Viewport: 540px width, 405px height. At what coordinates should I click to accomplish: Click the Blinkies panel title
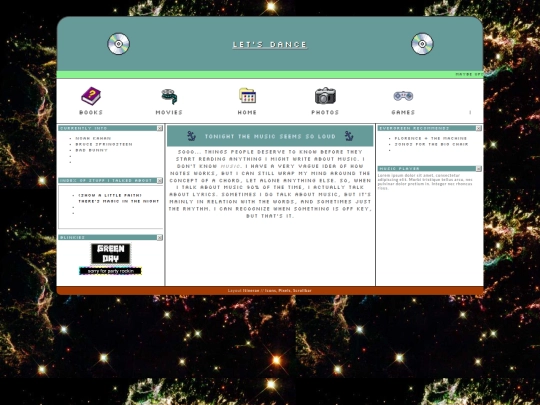72,237
